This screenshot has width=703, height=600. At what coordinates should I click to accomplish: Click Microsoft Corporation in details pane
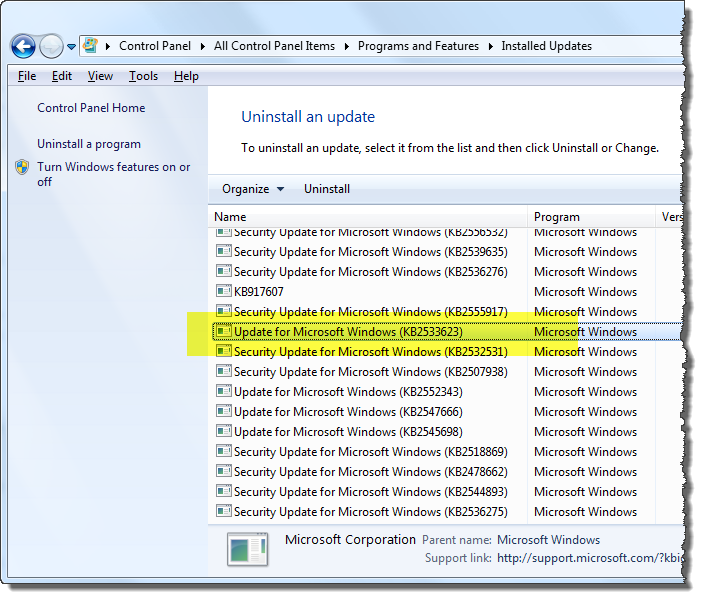click(350, 539)
